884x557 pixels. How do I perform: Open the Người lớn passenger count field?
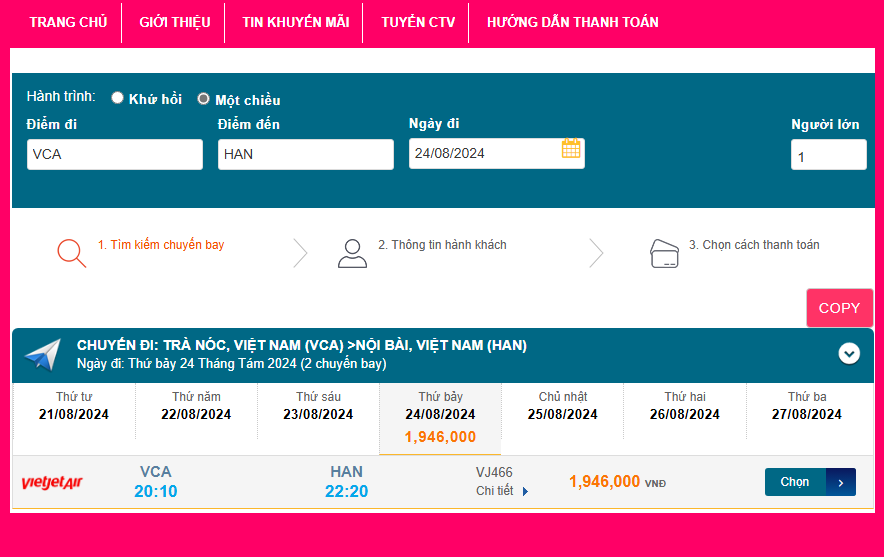(828, 155)
